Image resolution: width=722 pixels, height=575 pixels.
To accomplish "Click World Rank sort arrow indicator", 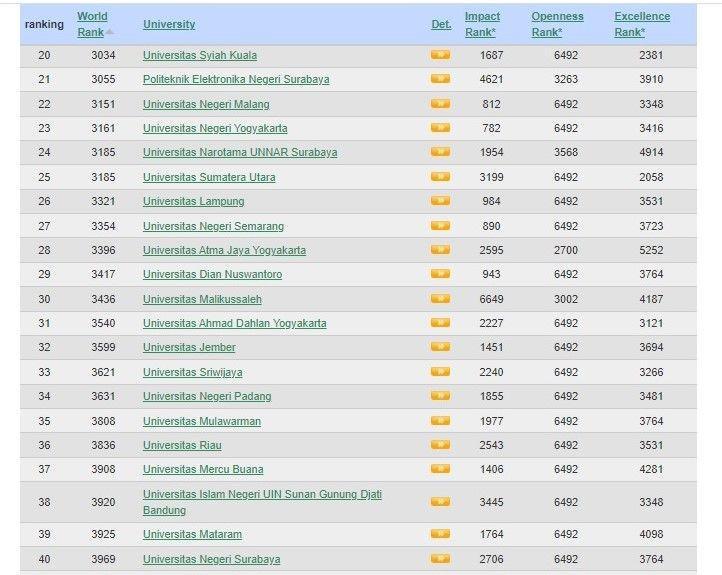I will tap(110, 32).
